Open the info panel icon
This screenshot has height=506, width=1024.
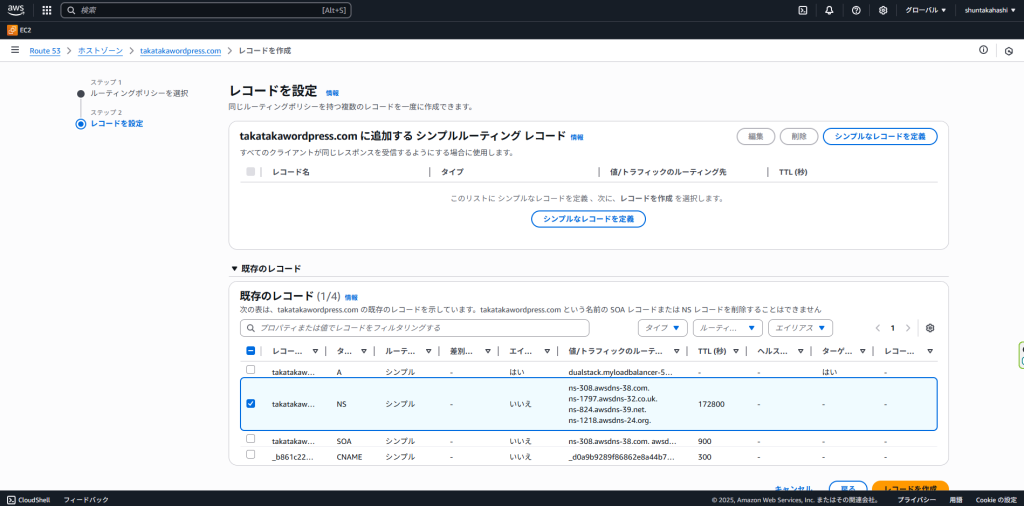983,50
